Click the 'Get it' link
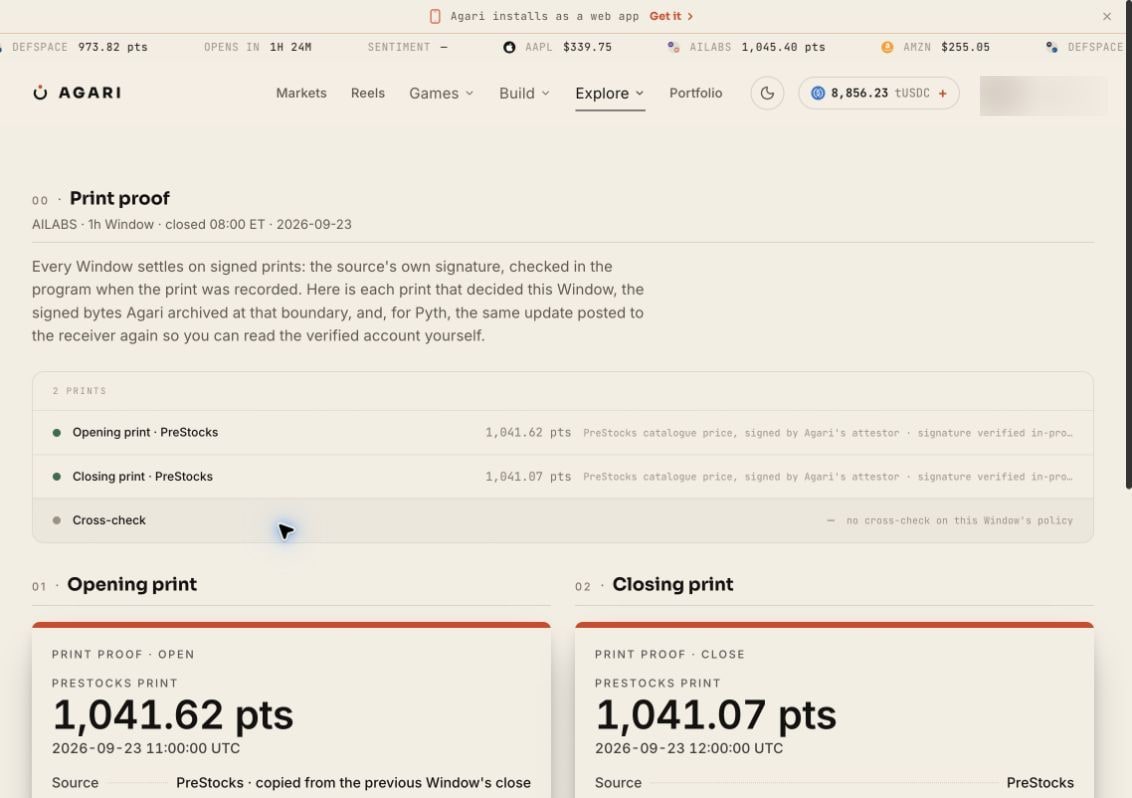The image size is (1132, 798). coord(671,16)
